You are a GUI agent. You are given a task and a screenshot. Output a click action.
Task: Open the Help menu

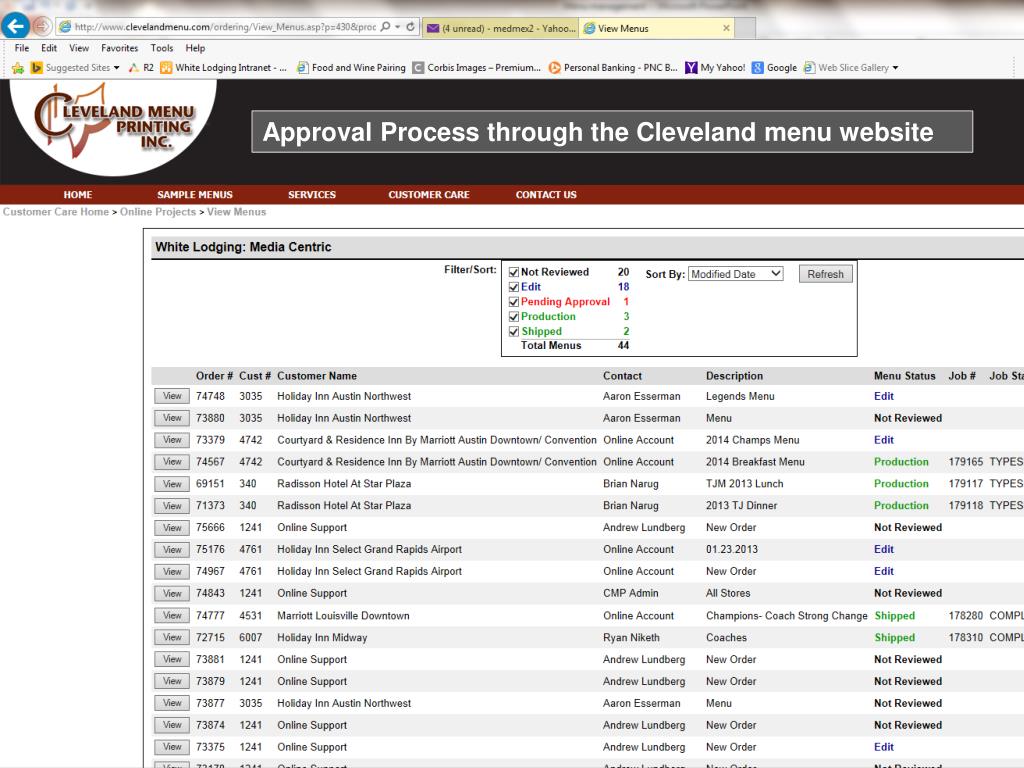[x=195, y=48]
